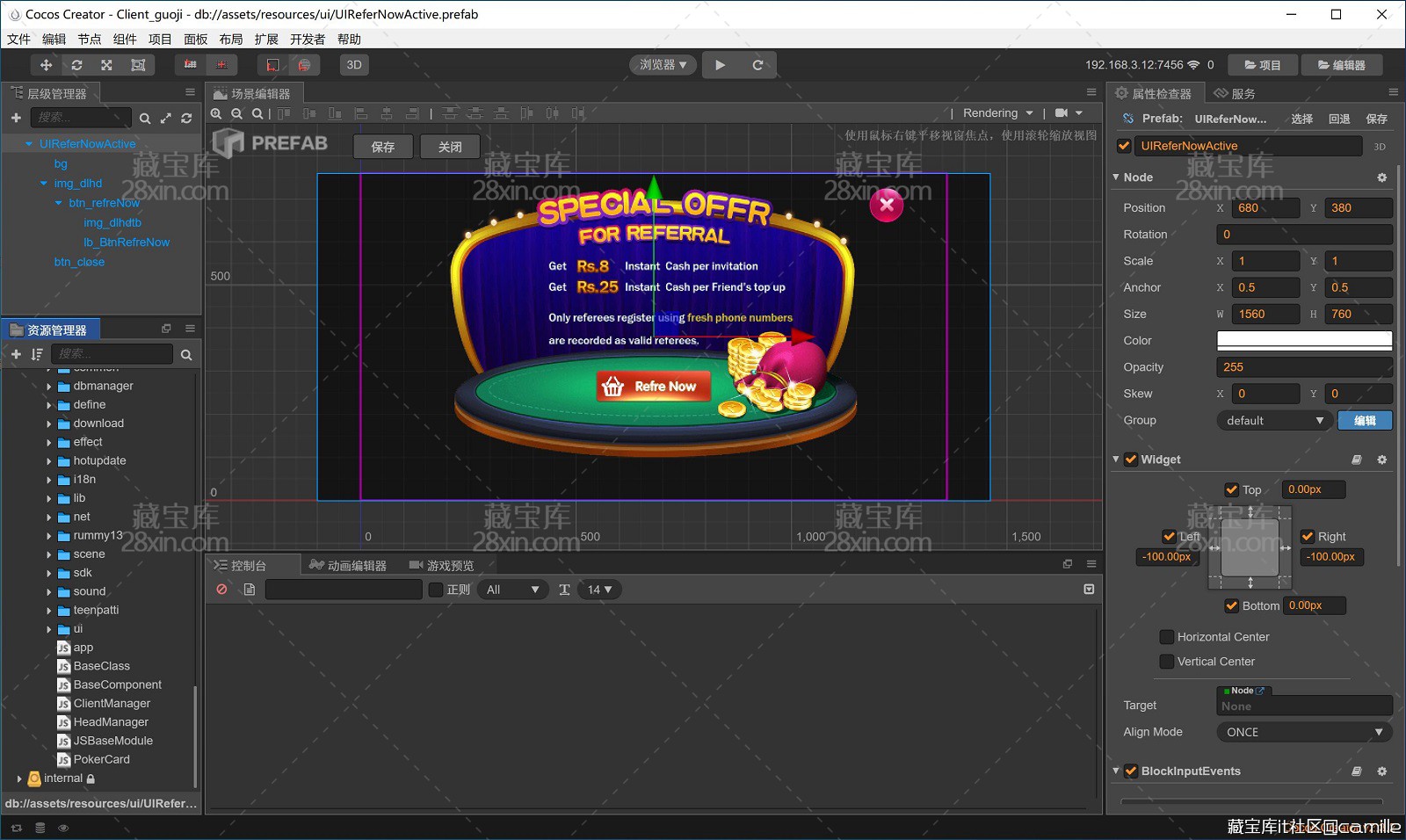Viewport: 1406px width, 840px height.
Task: Select the Scale transform tool
Action: pyautogui.click(x=106, y=65)
